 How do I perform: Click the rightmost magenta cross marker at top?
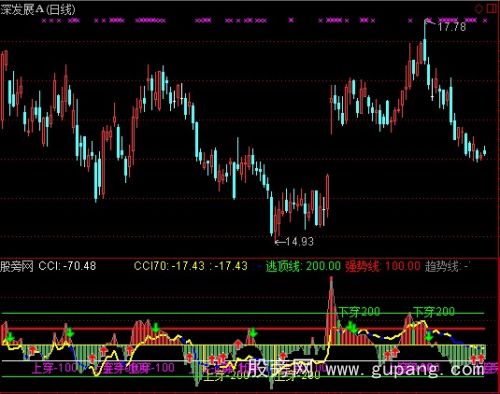(485, 21)
